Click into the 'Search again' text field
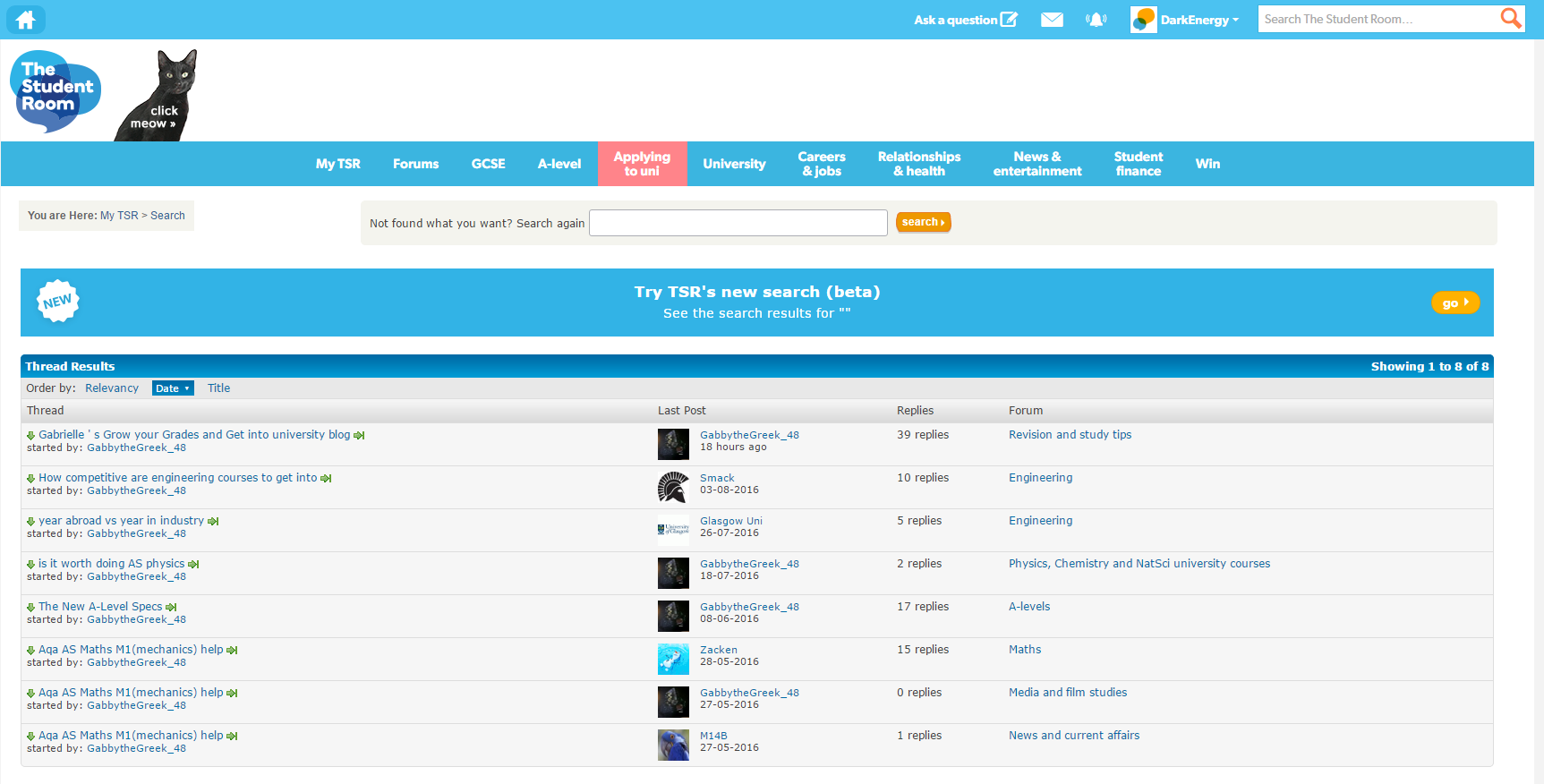 point(738,223)
